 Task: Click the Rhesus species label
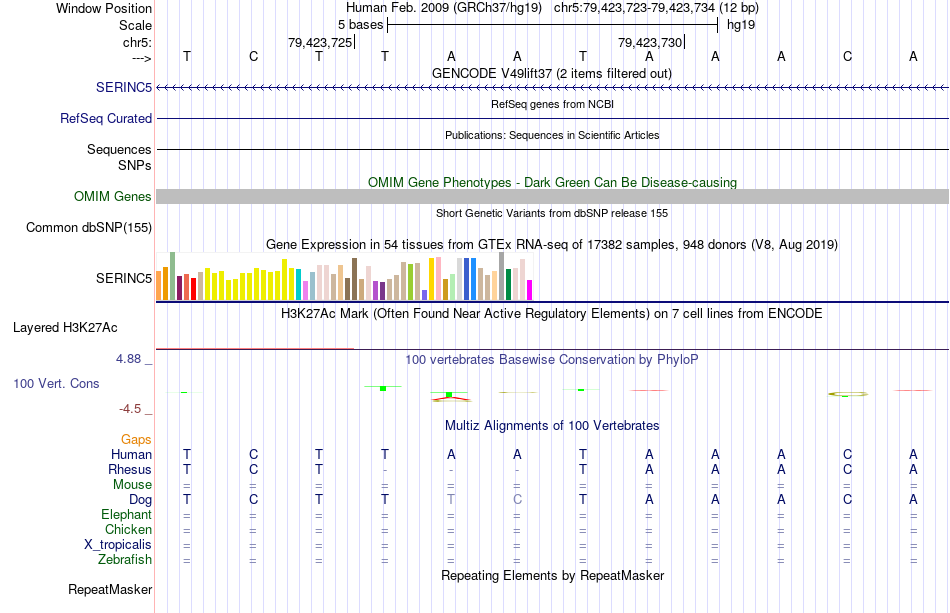click(x=130, y=469)
